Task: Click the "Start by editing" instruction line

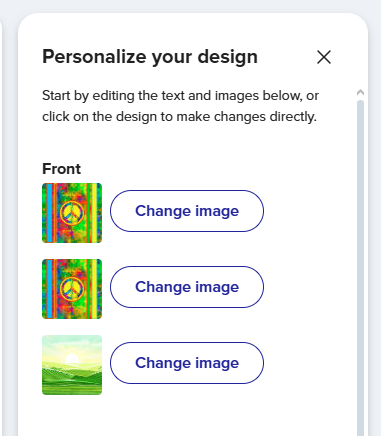Action: (x=180, y=96)
